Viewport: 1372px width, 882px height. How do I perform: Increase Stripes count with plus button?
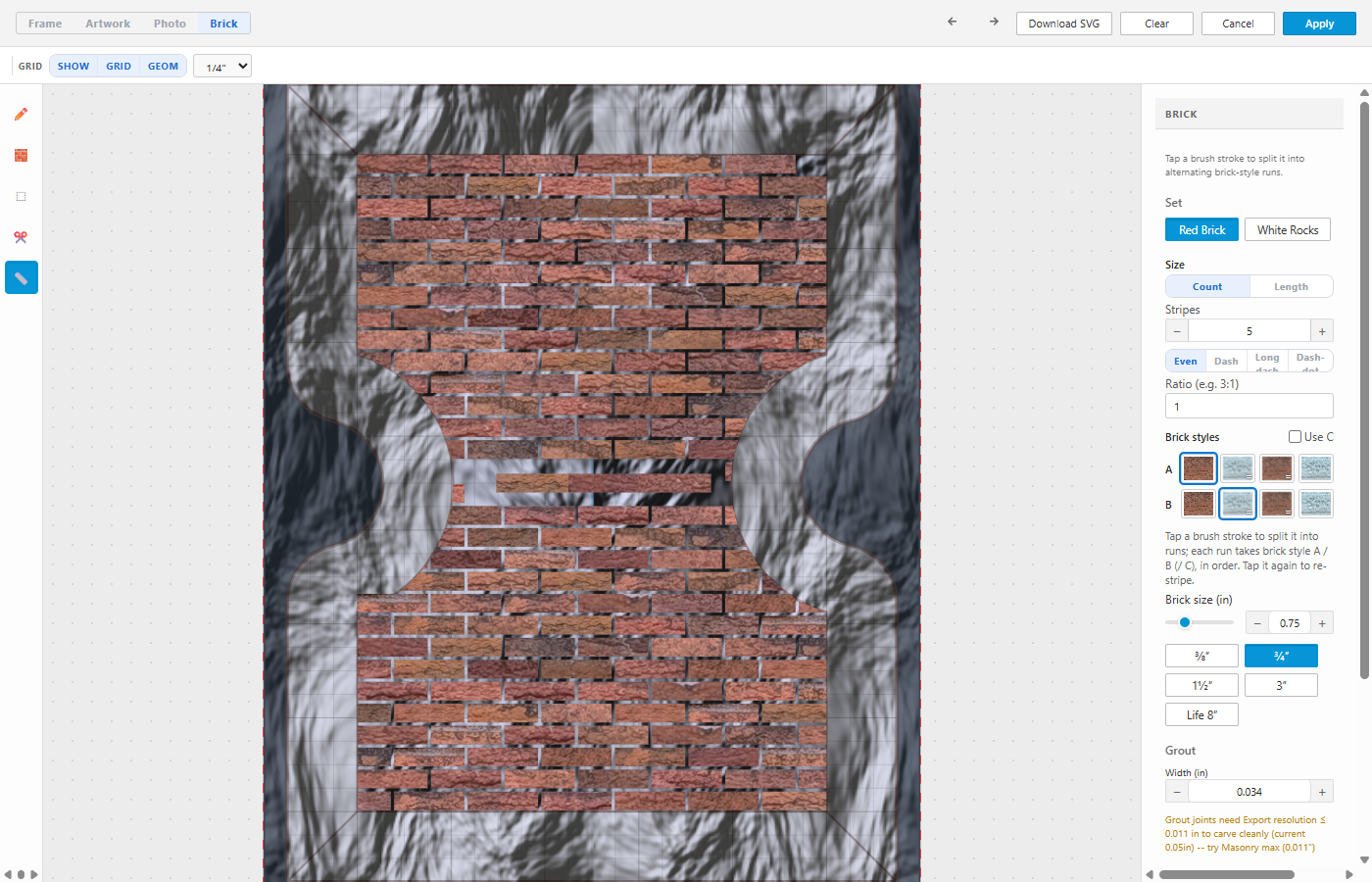1322,331
